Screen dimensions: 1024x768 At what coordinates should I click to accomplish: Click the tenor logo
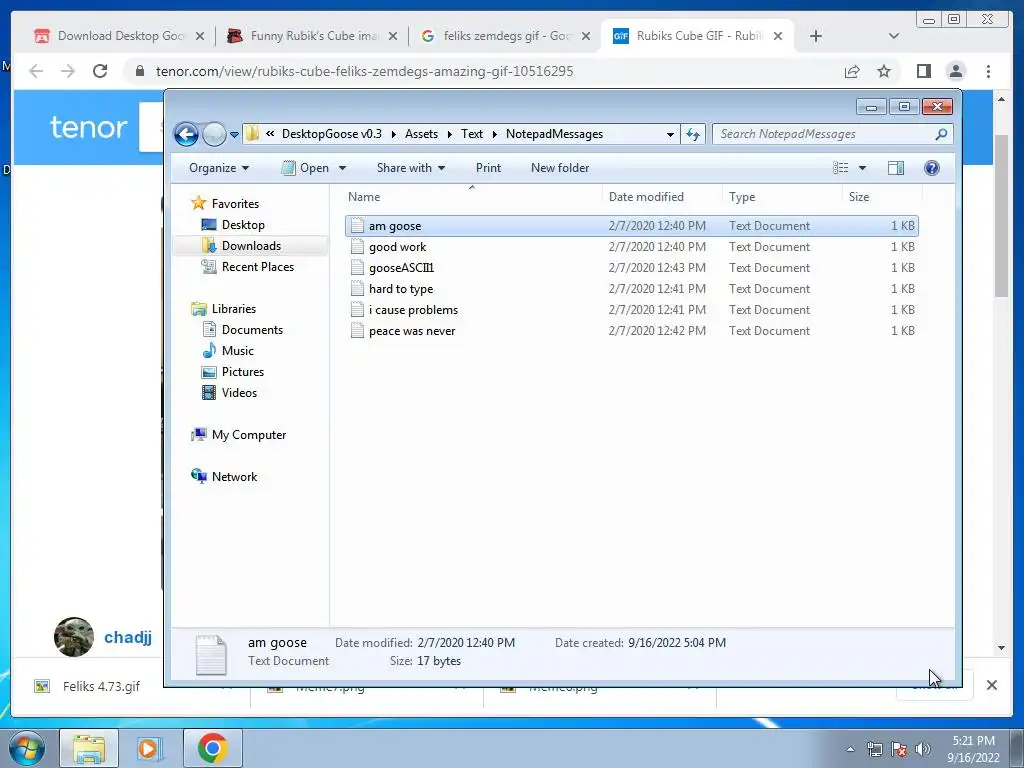click(88, 127)
